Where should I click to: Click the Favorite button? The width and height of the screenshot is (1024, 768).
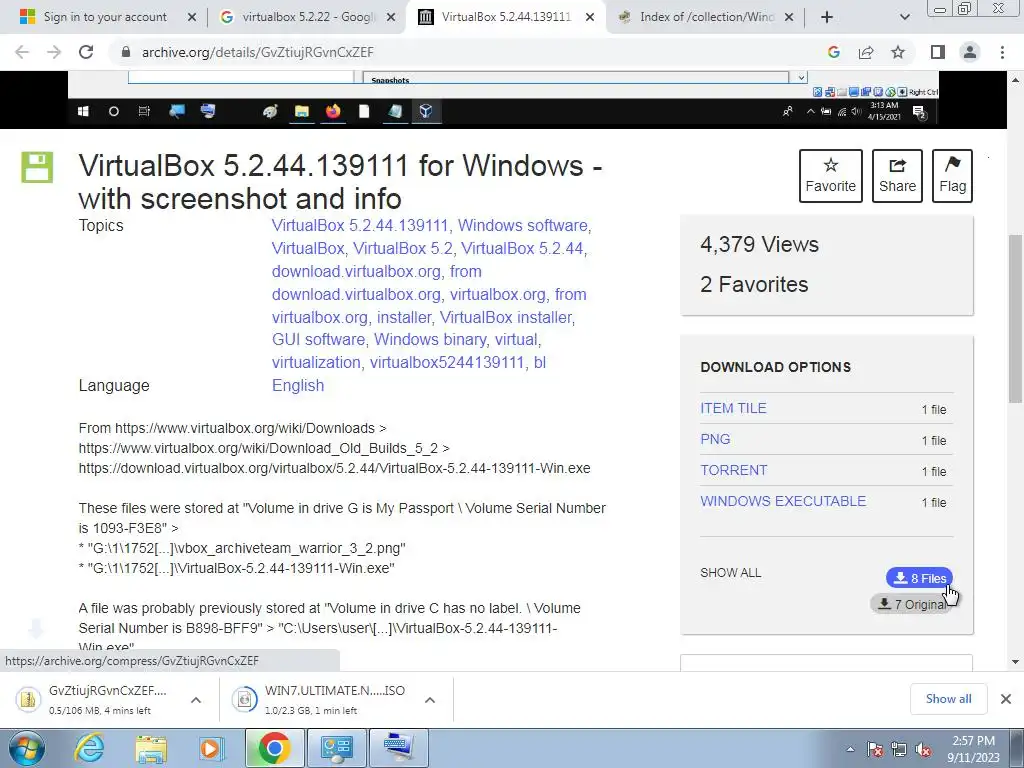831,176
